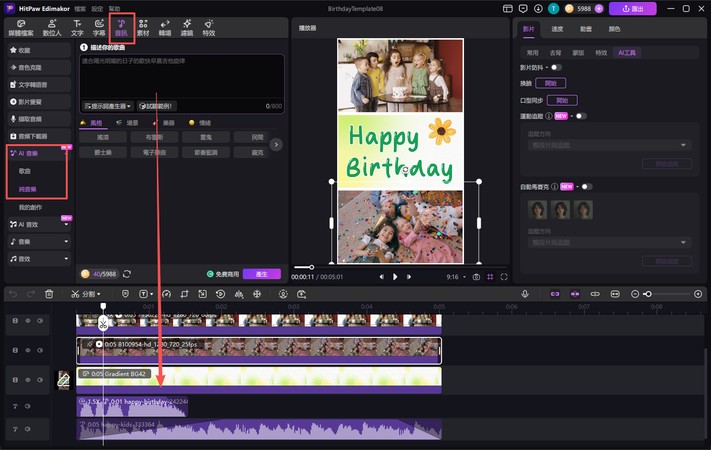Click the marker shield icon in timeline toolbar
Image resolution: width=711 pixels, height=450 pixels.
[x=125, y=294]
